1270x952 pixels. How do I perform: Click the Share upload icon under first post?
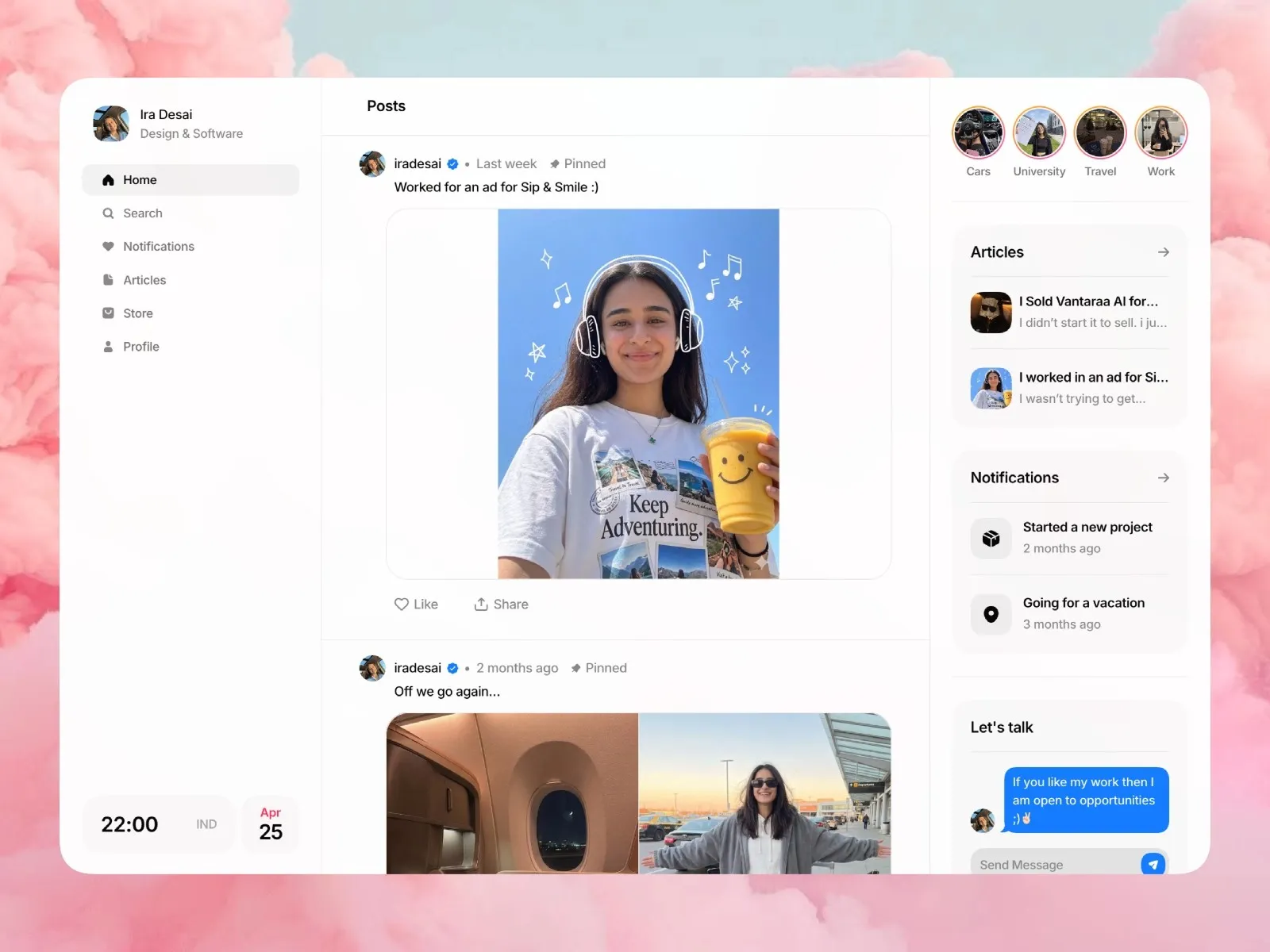(x=481, y=605)
